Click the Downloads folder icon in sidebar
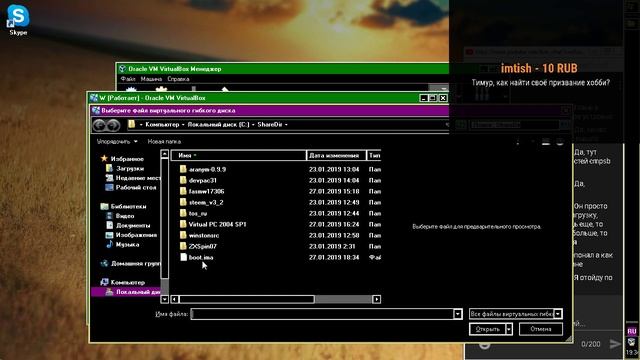This screenshot has height=360, width=640. (109, 168)
